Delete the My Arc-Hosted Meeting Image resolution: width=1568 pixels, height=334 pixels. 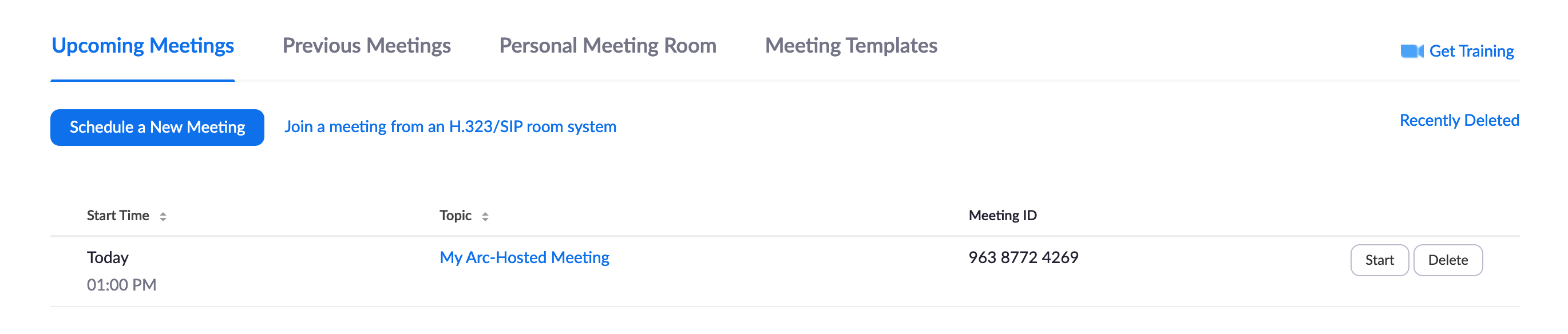point(1447,260)
